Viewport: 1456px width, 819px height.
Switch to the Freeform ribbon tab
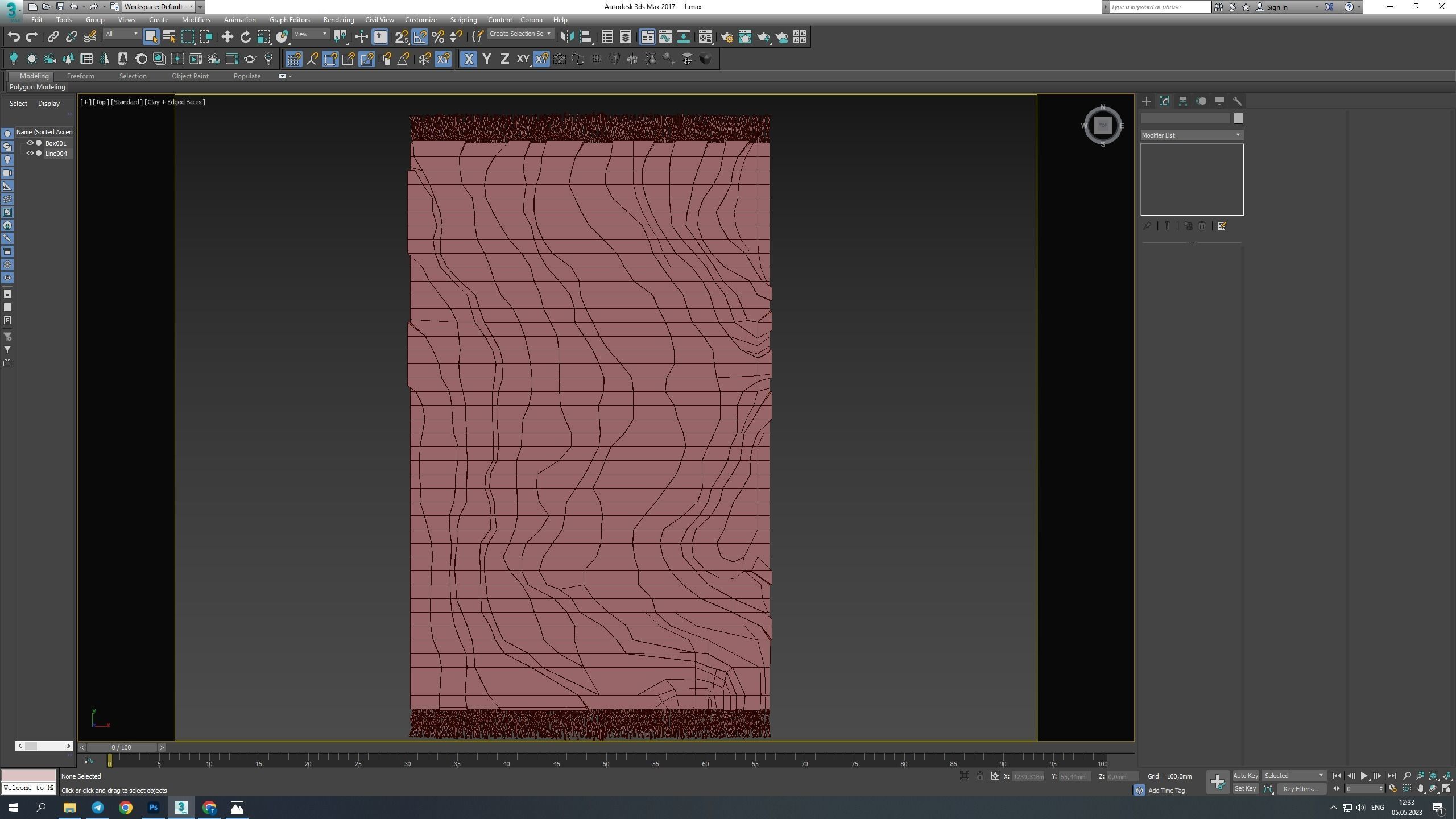pos(80,76)
